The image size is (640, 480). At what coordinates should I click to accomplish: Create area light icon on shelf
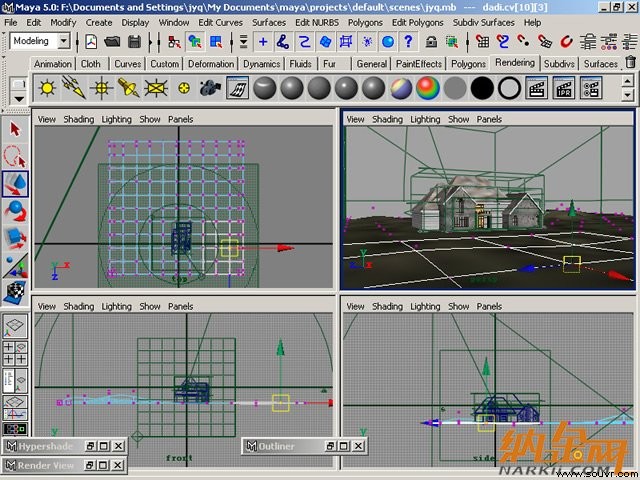pos(156,88)
